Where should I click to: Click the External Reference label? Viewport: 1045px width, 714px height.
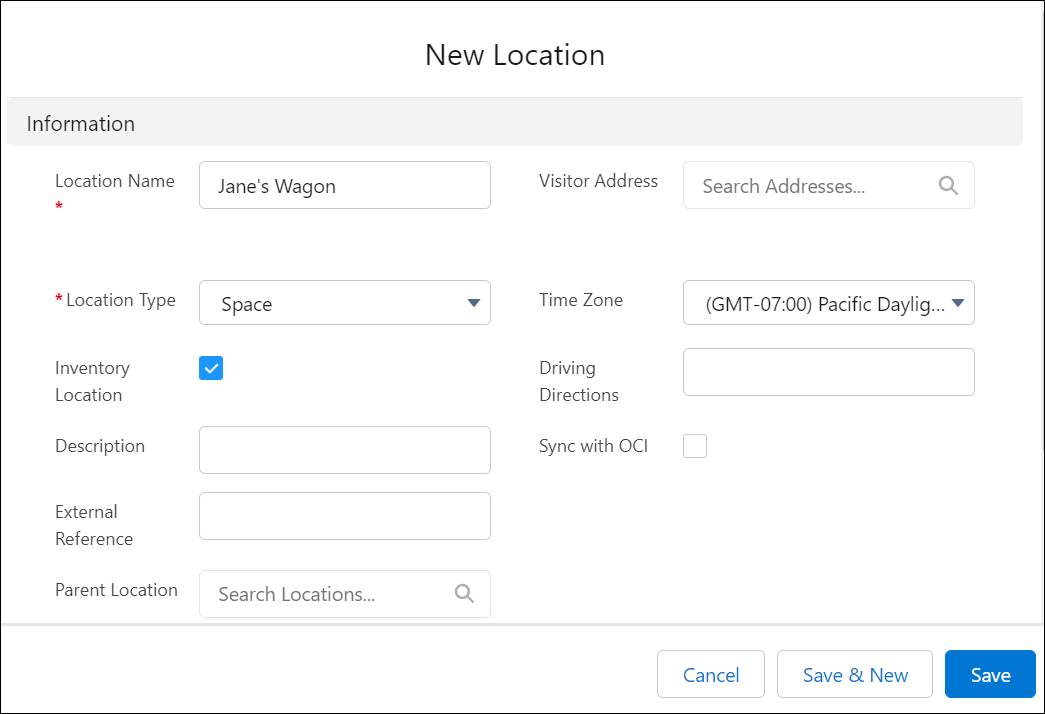pos(94,525)
